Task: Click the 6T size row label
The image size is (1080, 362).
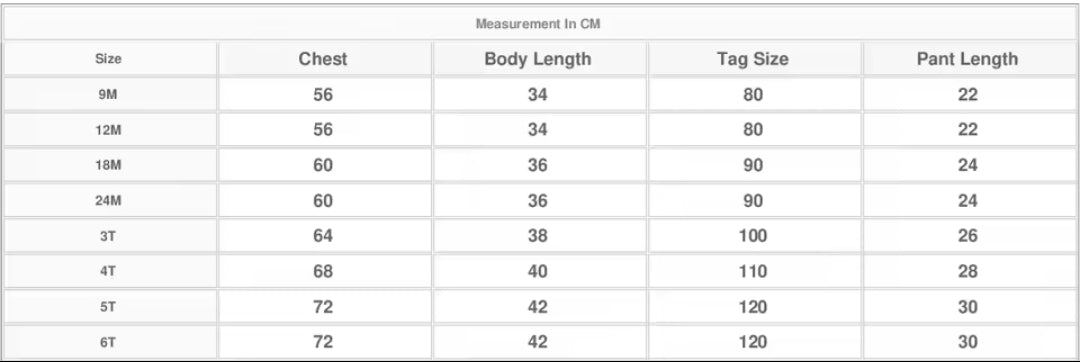Action: tap(108, 343)
